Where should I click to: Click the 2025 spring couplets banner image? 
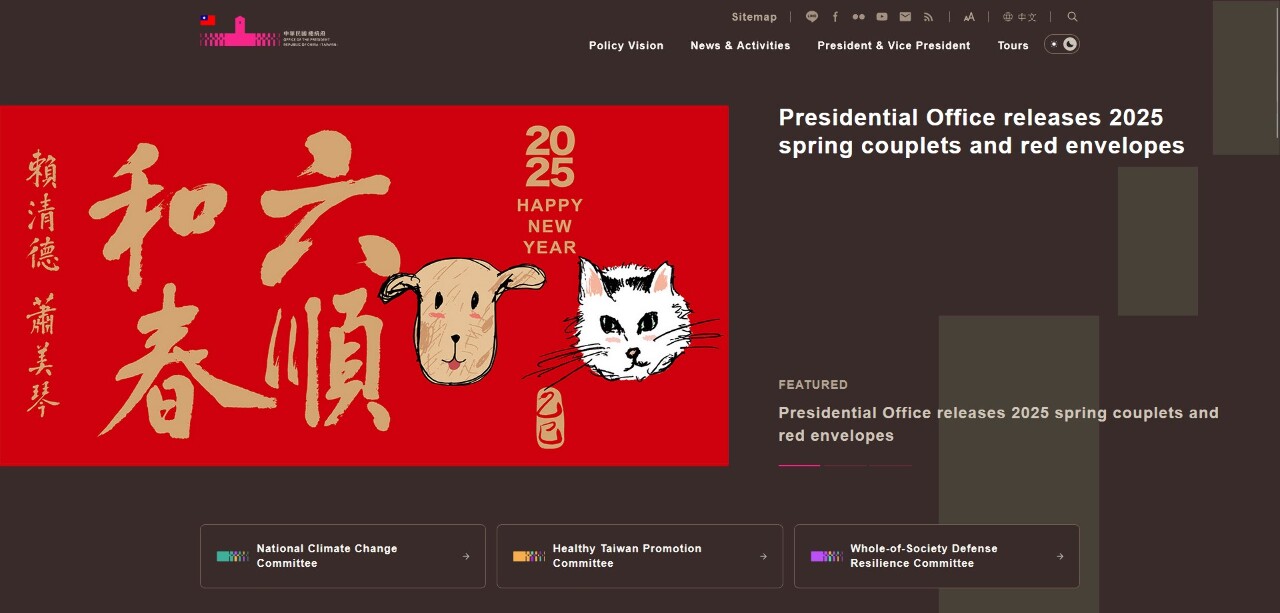pyautogui.click(x=364, y=285)
